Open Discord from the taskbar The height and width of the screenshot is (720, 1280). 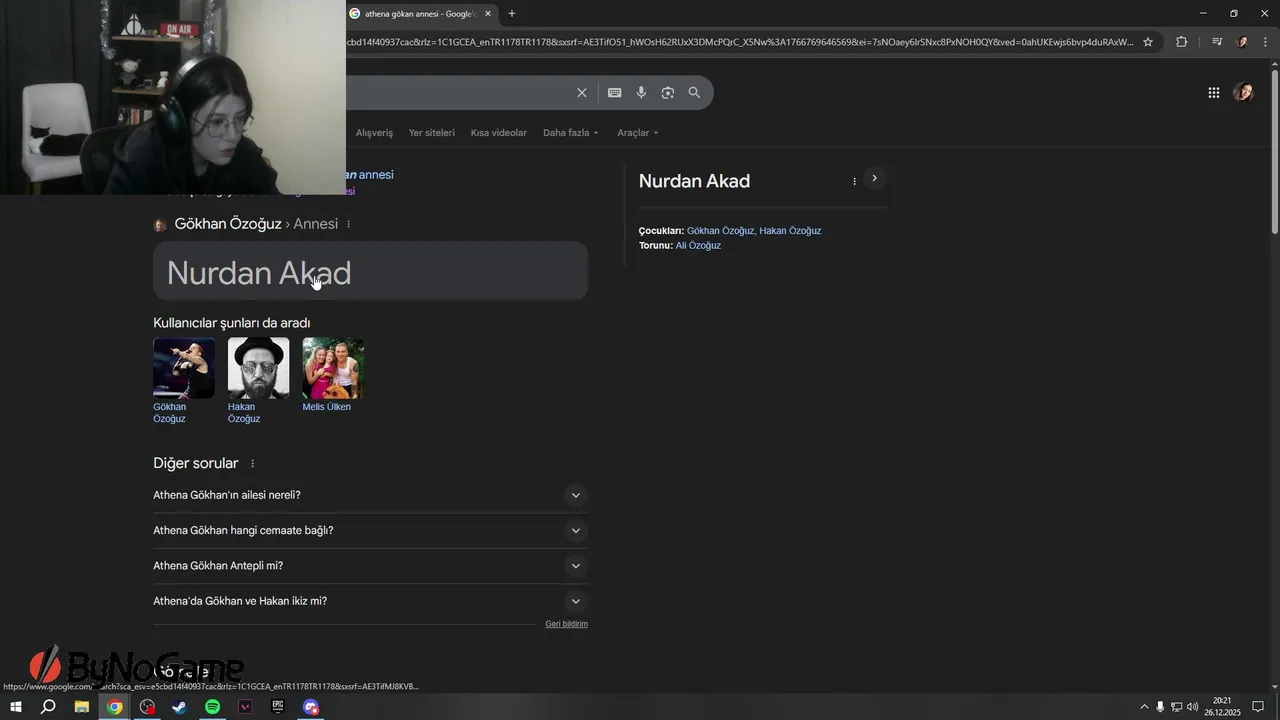(x=311, y=707)
